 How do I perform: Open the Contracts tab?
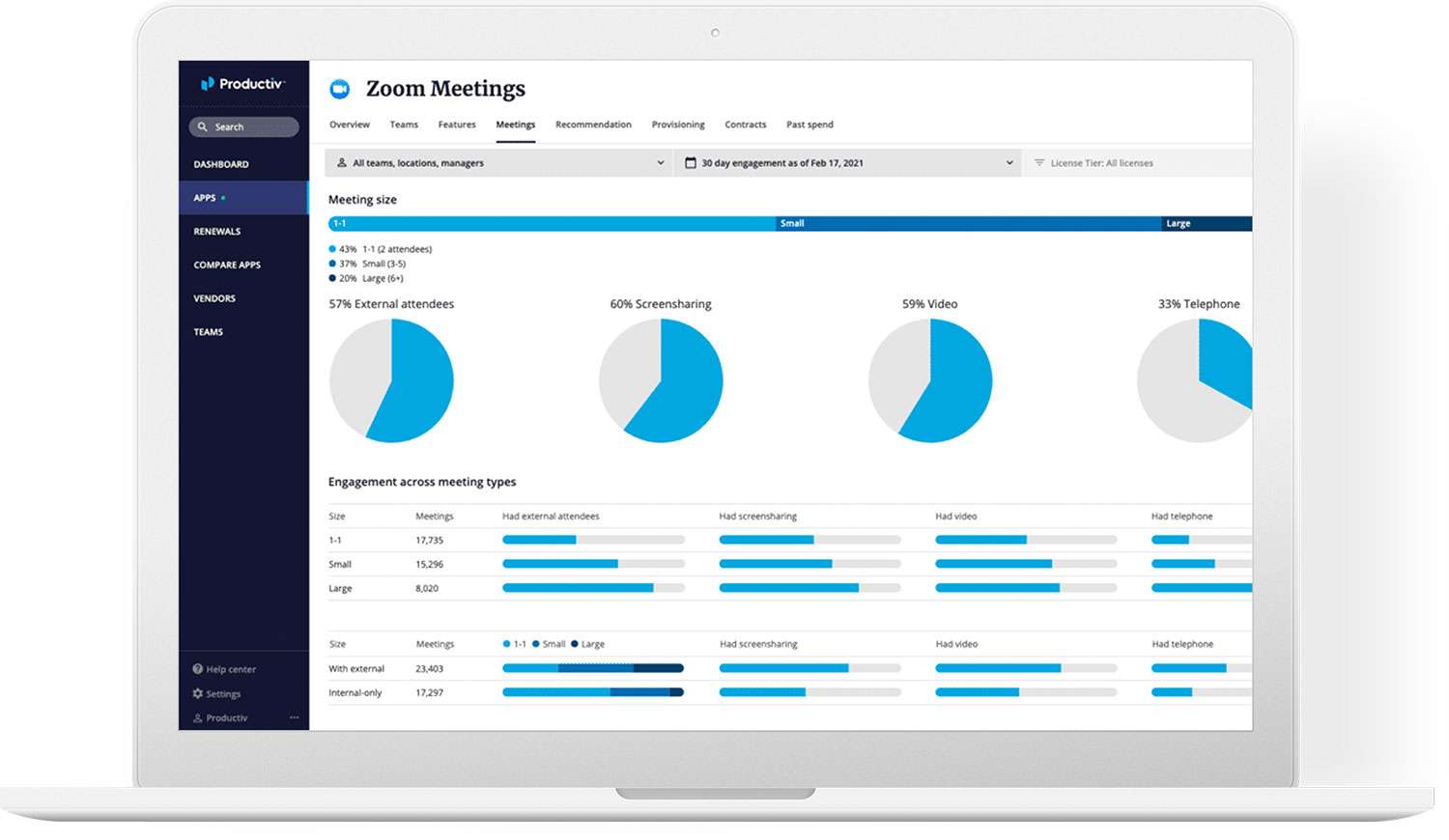point(746,125)
